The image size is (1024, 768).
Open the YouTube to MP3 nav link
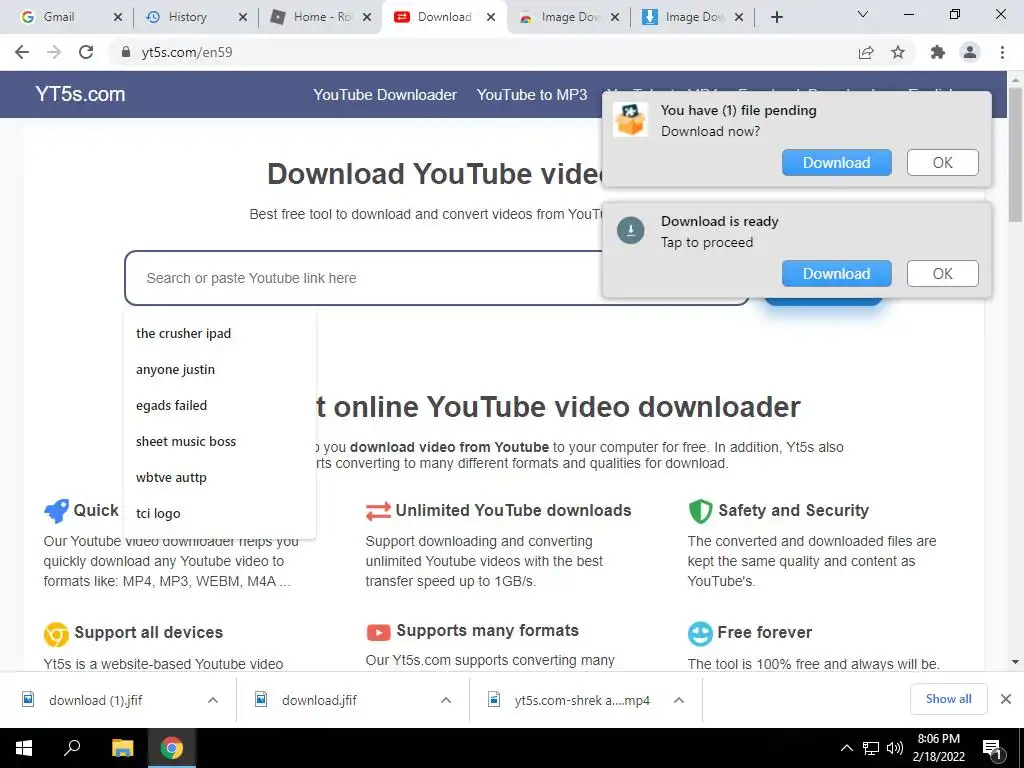532,95
